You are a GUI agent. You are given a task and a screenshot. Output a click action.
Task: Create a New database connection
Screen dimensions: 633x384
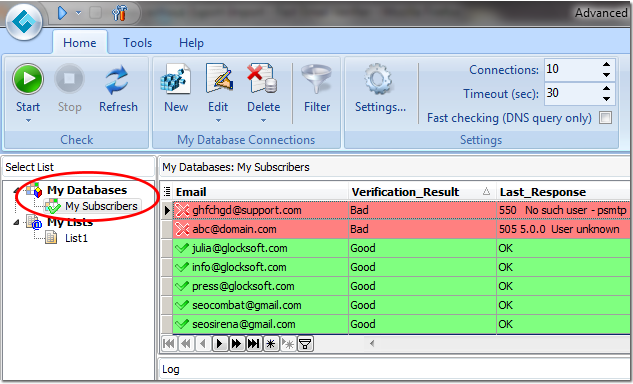click(x=176, y=88)
